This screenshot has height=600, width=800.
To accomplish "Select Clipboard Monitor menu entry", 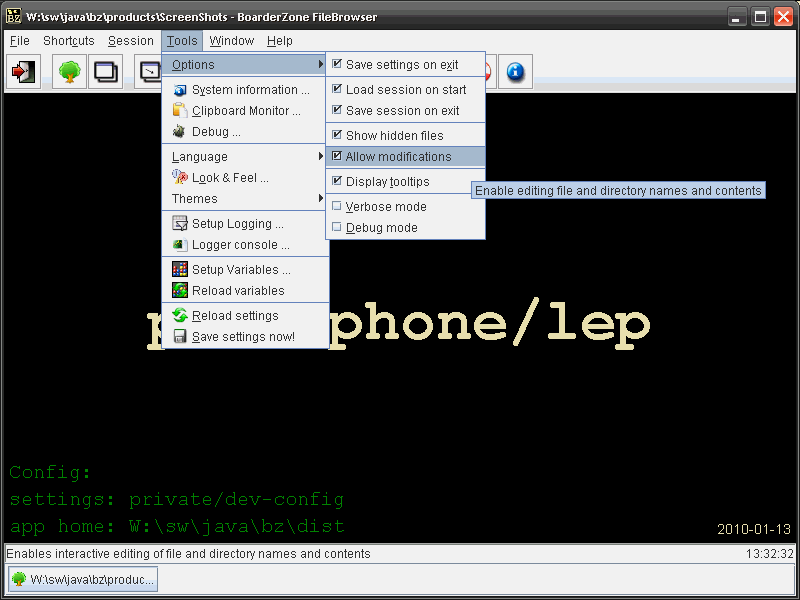I will click(x=245, y=111).
